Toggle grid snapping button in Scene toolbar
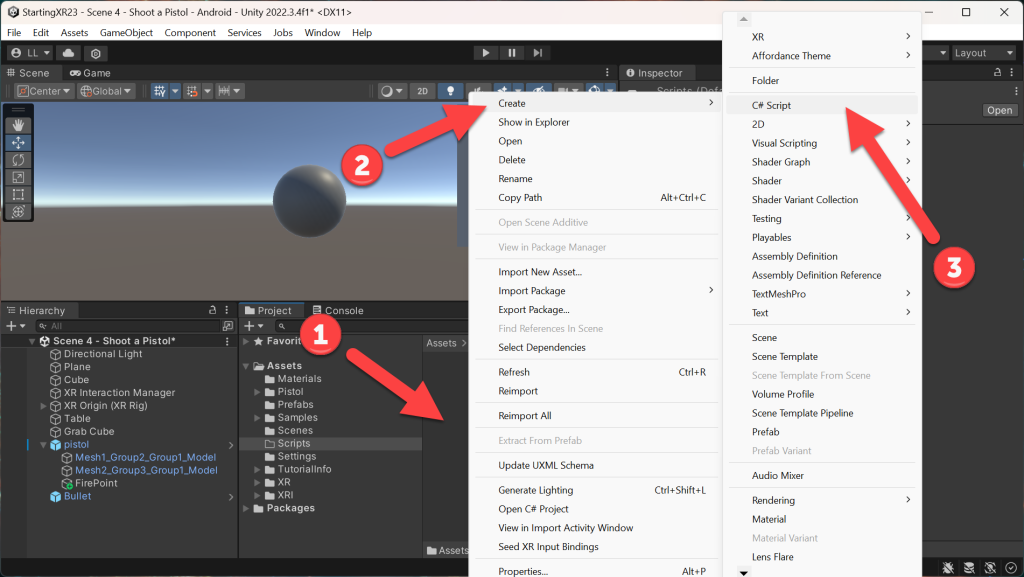The width and height of the screenshot is (1024, 577). coord(192,91)
